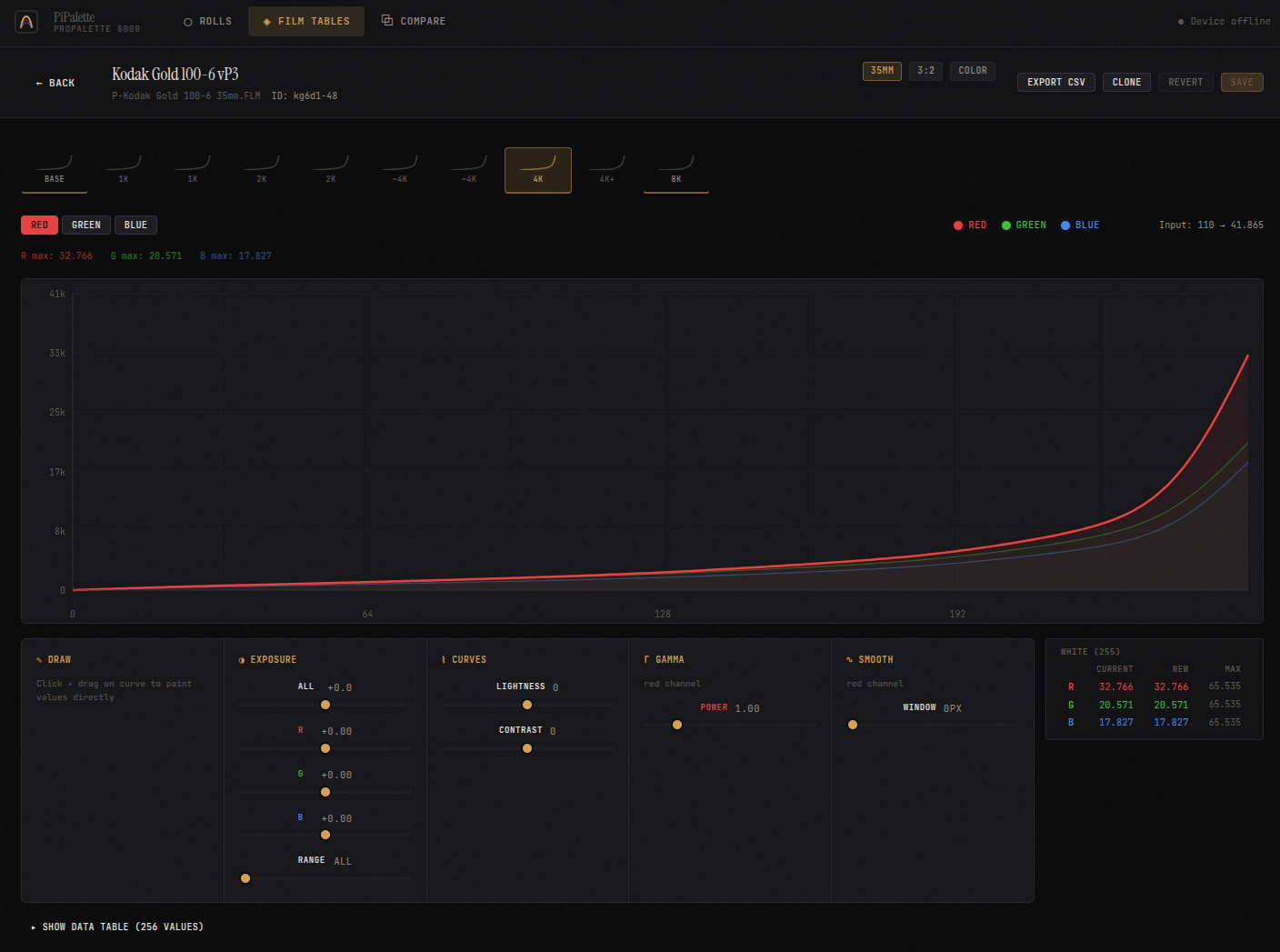
Task: Click the Exposure half-circle icon
Action: (x=242, y=660)
